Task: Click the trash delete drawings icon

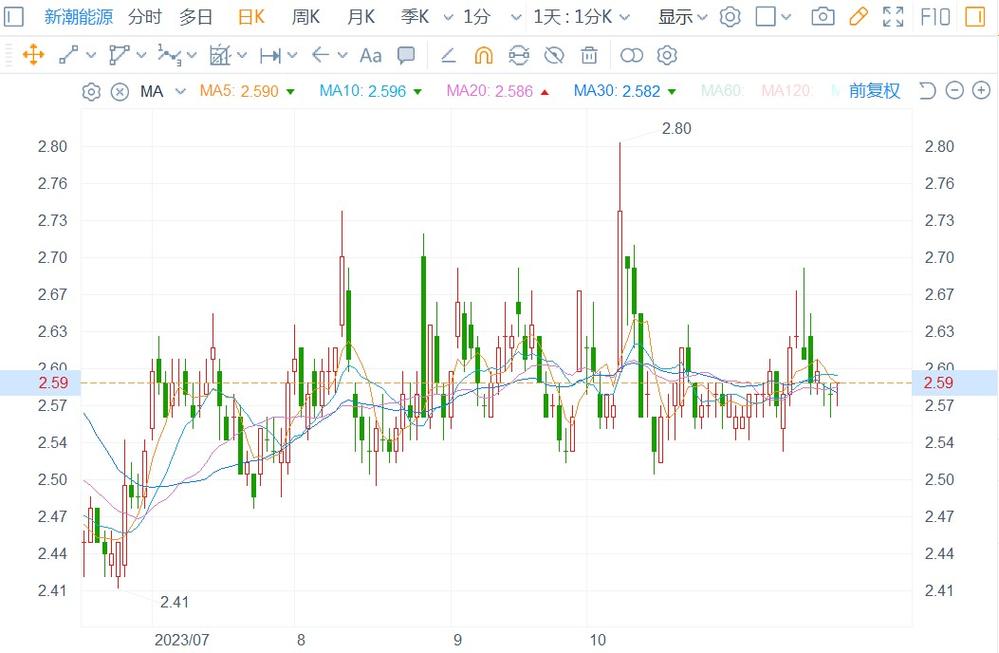Action: click(x=589, y=55)
